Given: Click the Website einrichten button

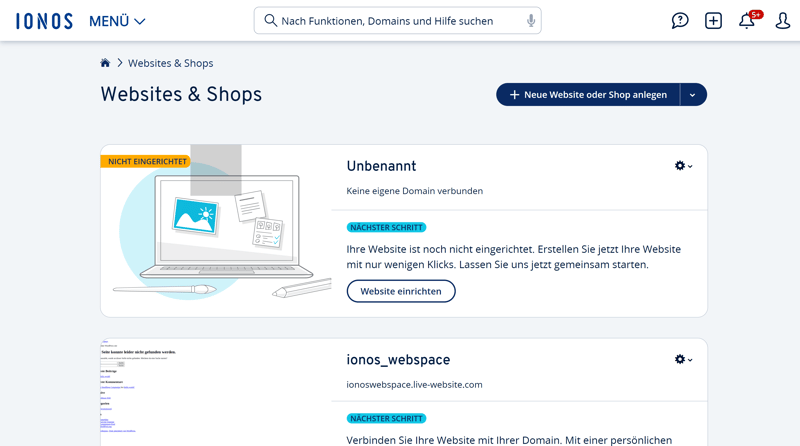Looking at the screenshot, I should [x=401, y=291].
